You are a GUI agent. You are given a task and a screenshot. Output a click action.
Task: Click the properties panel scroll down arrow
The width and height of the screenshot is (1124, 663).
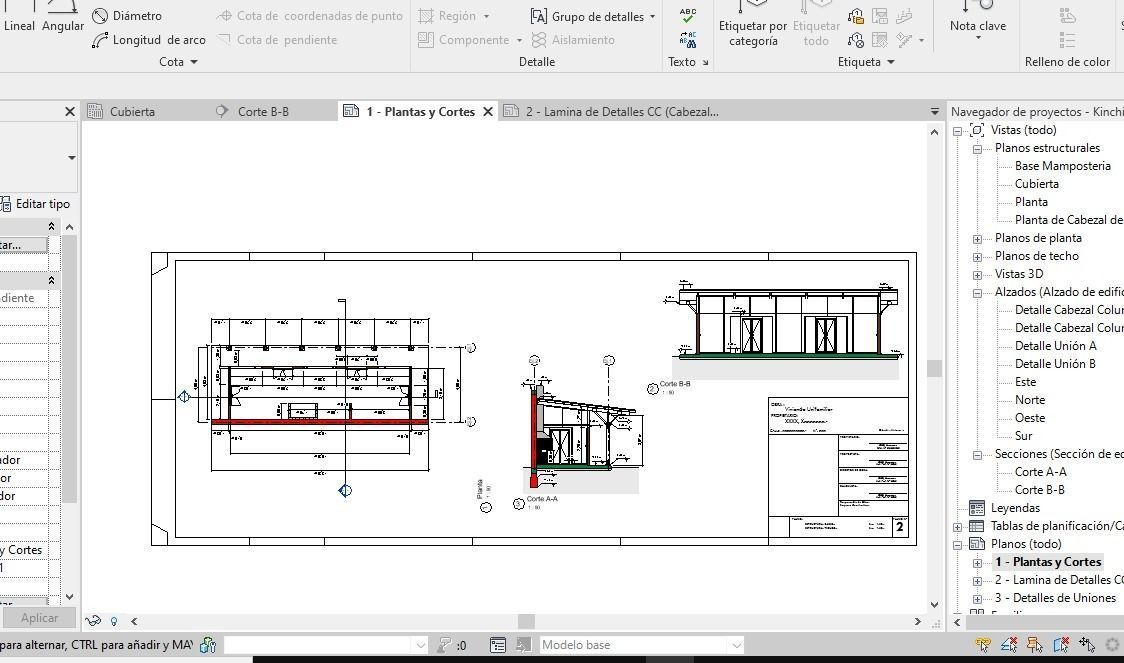pyautogui.click(x=70, y=597)
